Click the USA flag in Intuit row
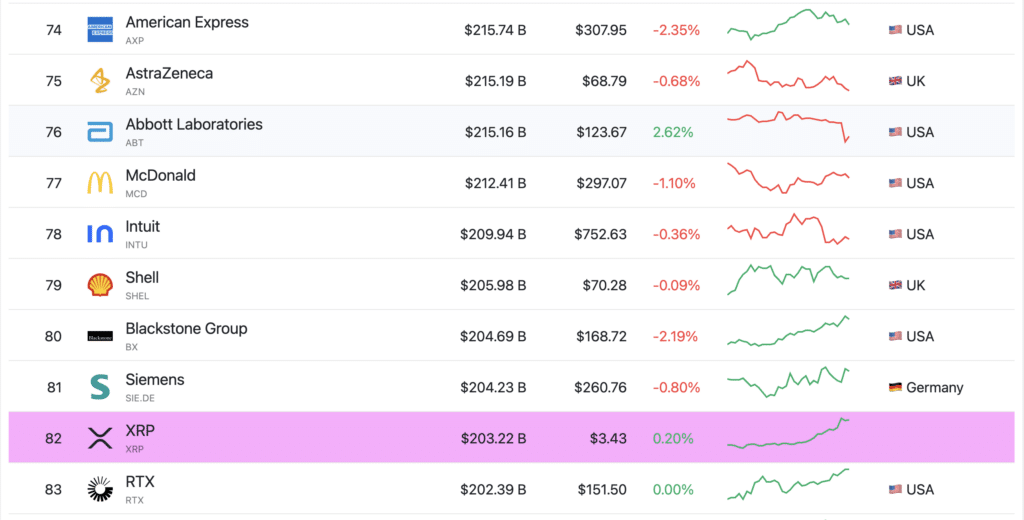Viewport: 1024px width, 520px height. 895,234
